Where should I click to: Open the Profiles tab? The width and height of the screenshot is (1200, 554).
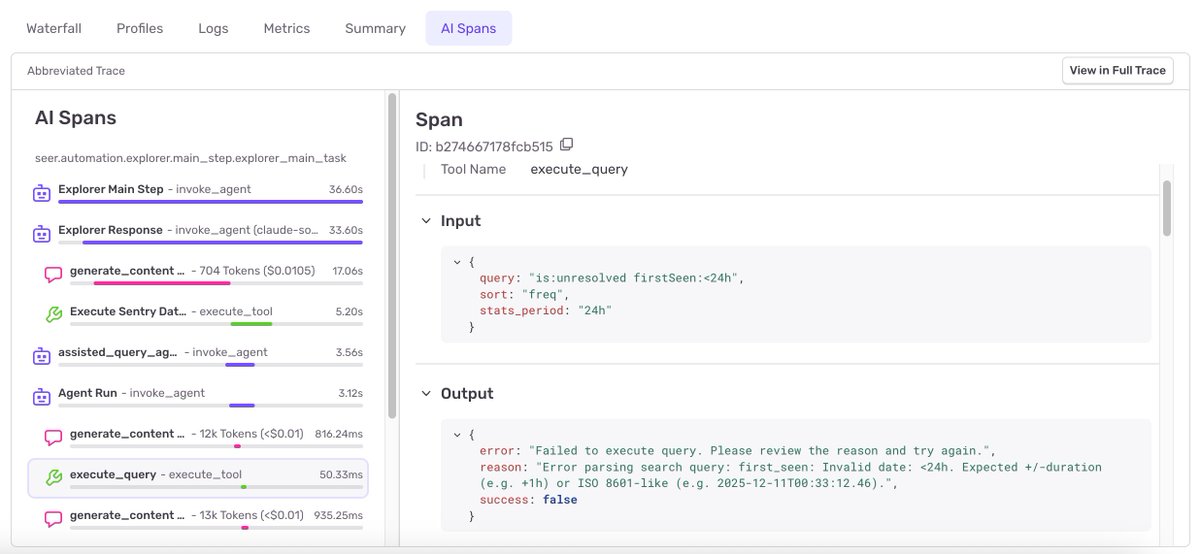[x=140, y=28]
